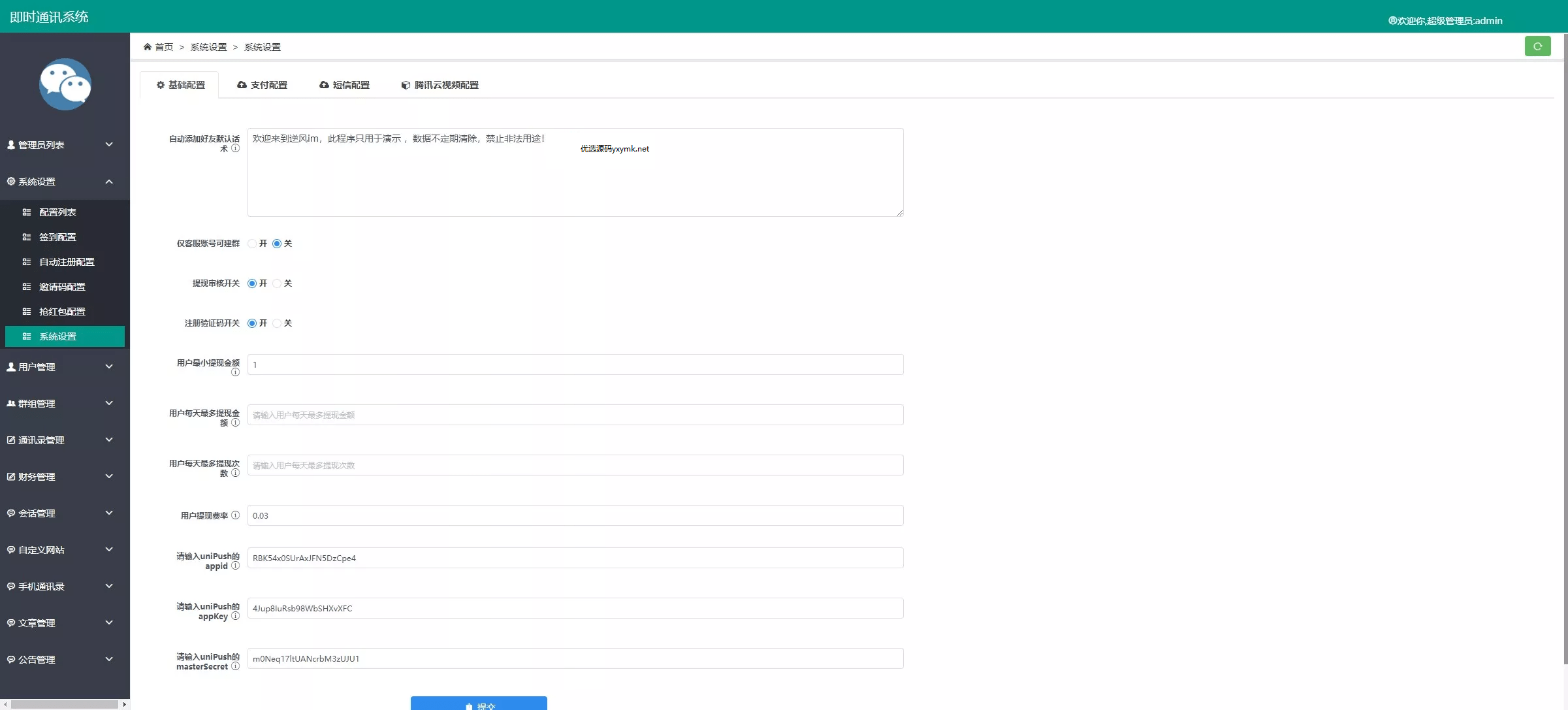Open 抢红包配置 in the sidebar
The width and height of the screenshot is (1568, 710).
(62, 312)
